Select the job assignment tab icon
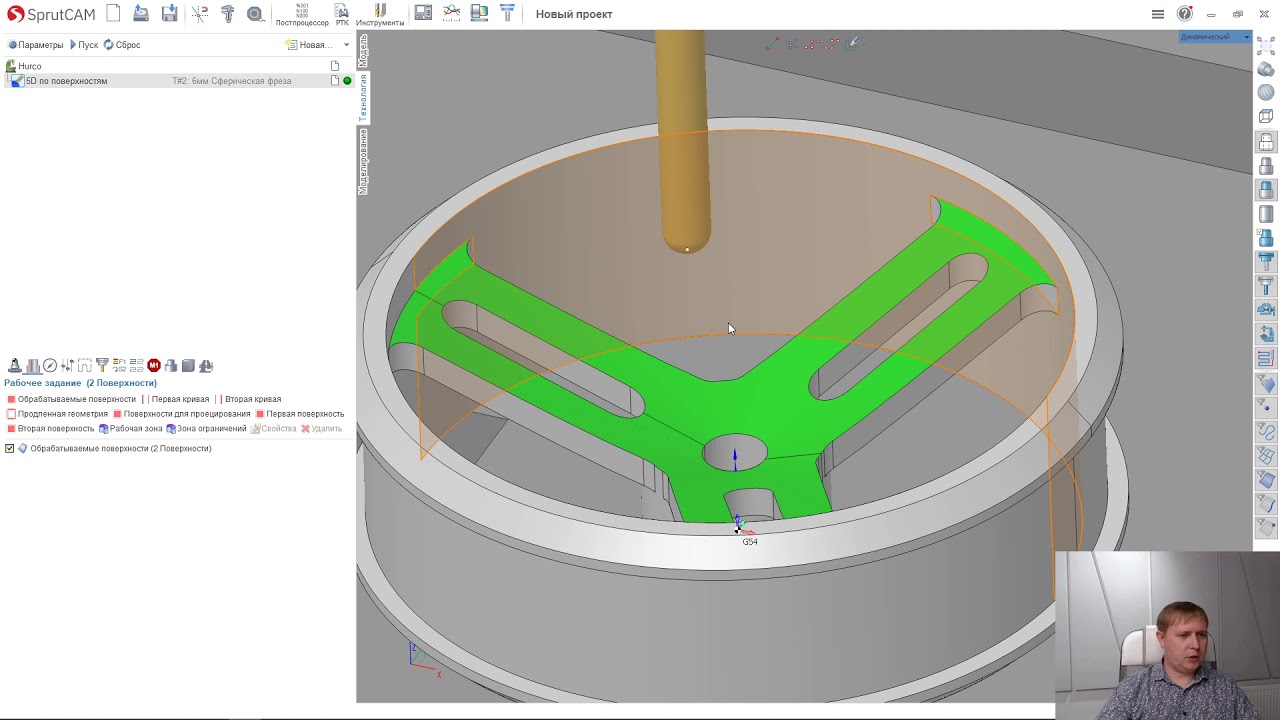The image size is (1280, 720). tap(33, 366)
